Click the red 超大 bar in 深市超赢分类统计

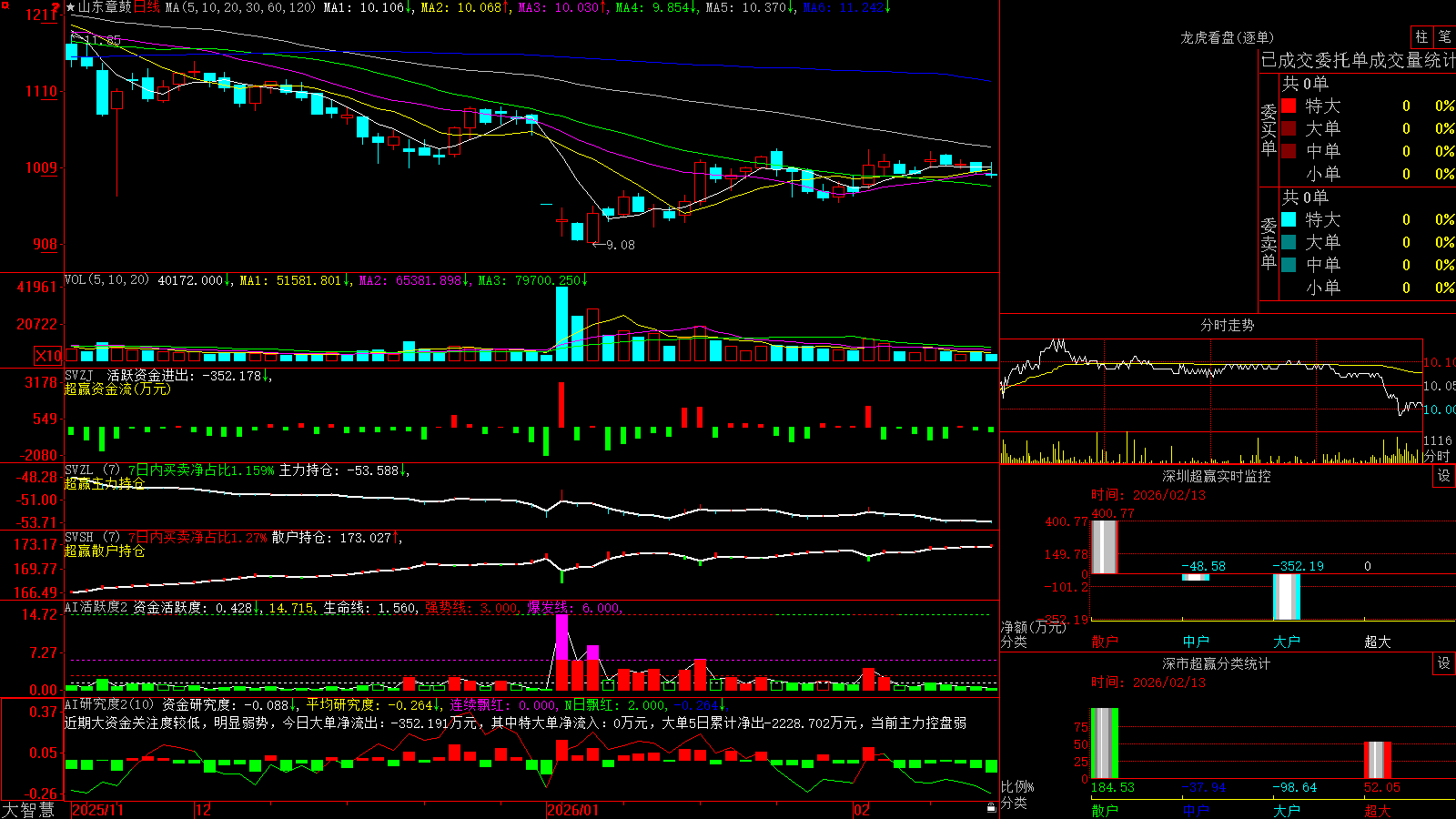(1378, 760)
